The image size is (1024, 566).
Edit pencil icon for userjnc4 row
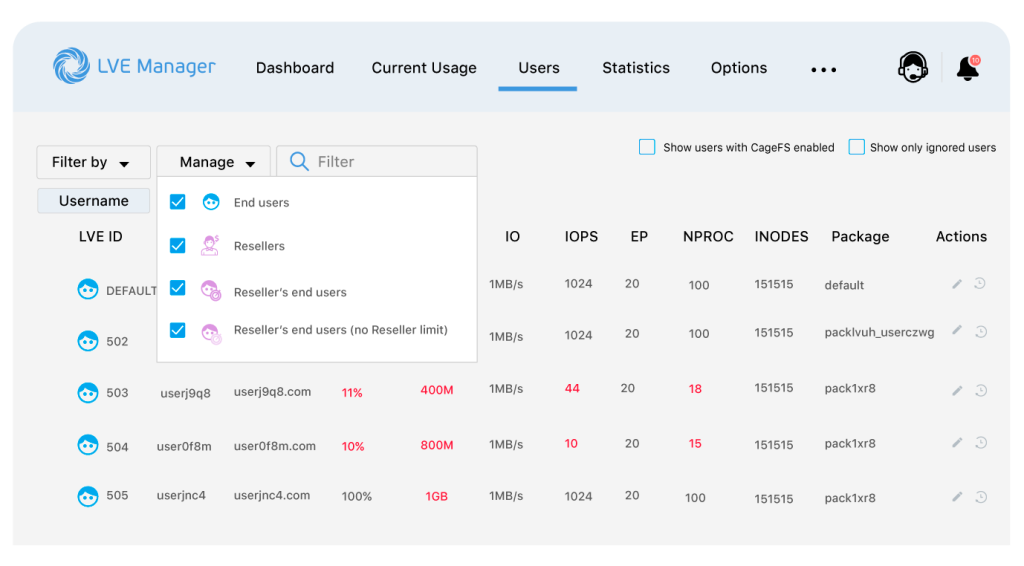(957, 497)
